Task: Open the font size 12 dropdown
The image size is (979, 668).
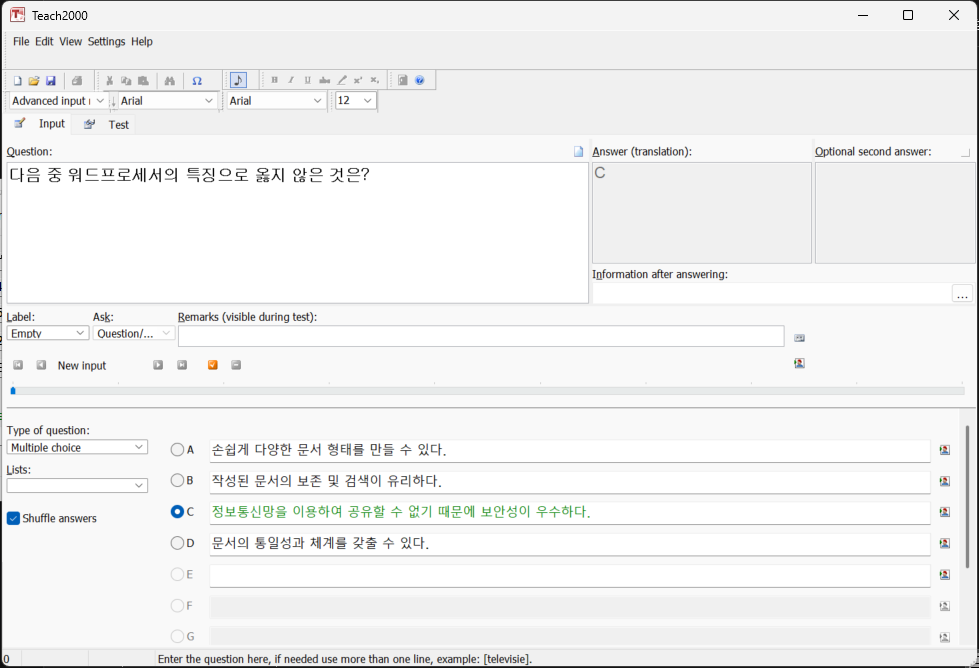Action: pyautogui.click(x=355, y=101)
